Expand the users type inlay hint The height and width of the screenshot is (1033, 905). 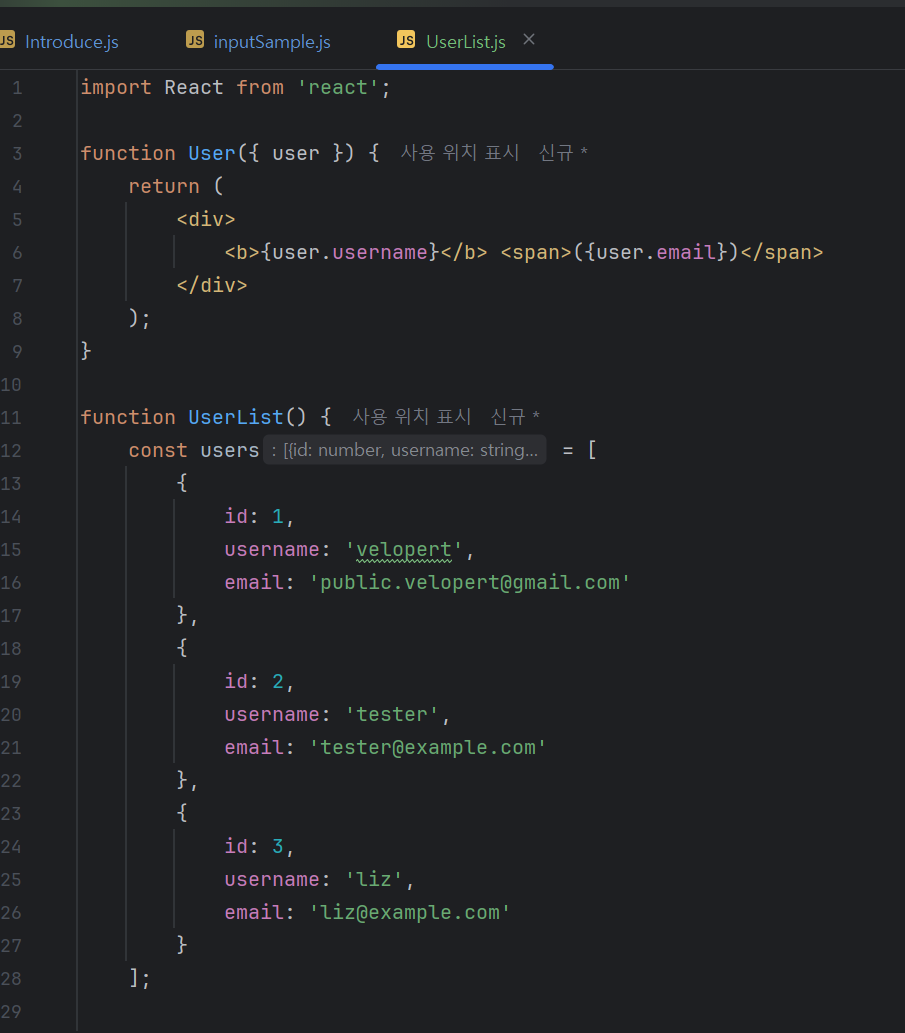click(x=404, y=450)
